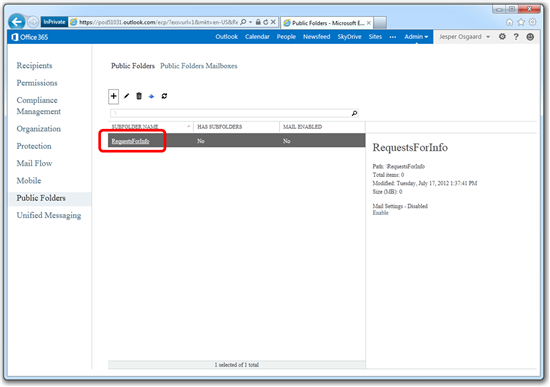Screen dimensions: 550x387
Task: Click Enable under Mail Settings
Action: [x=380, y=213]
